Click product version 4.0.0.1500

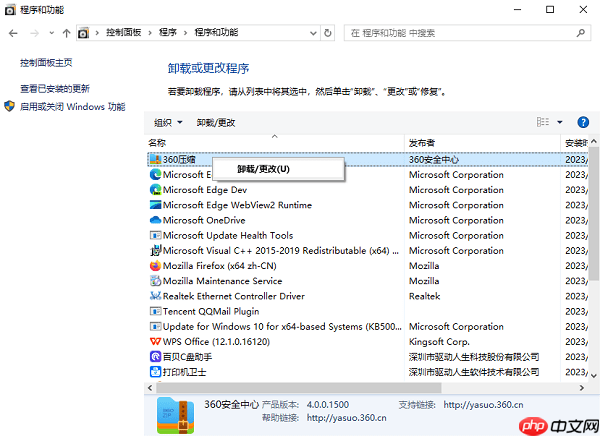pos(328,405)
